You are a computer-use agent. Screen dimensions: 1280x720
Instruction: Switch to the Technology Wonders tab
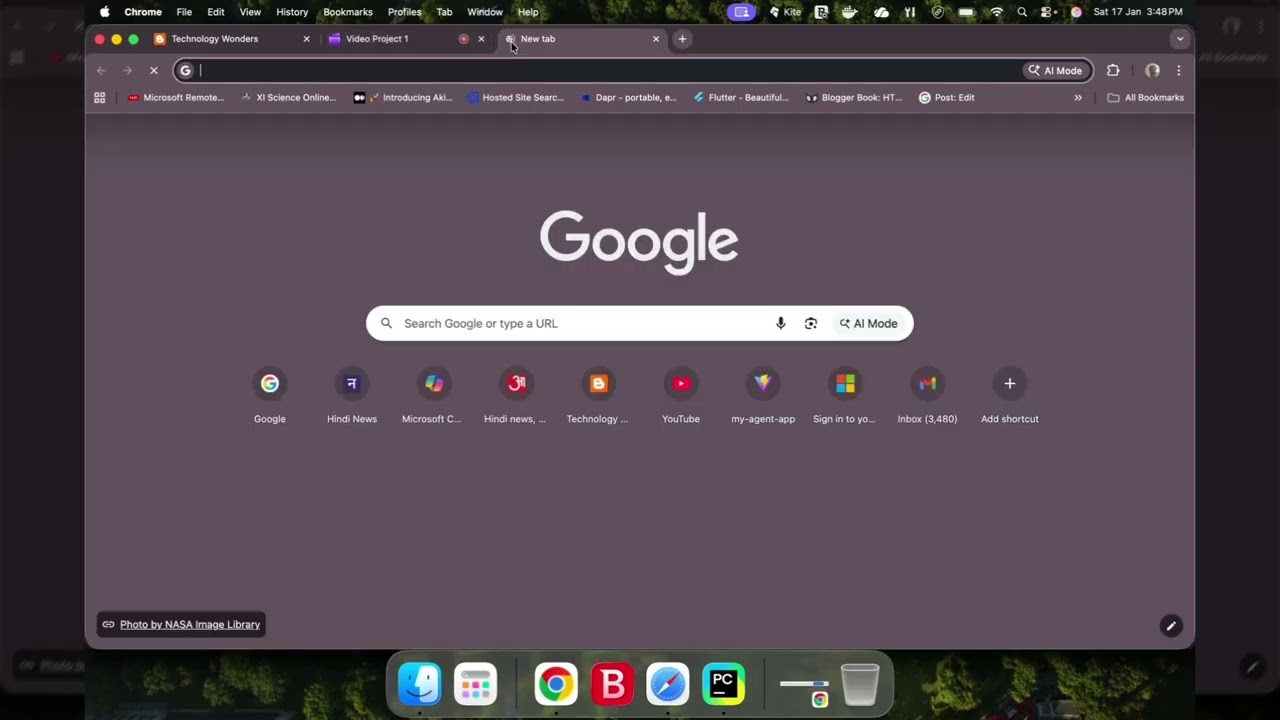(233, 39)
